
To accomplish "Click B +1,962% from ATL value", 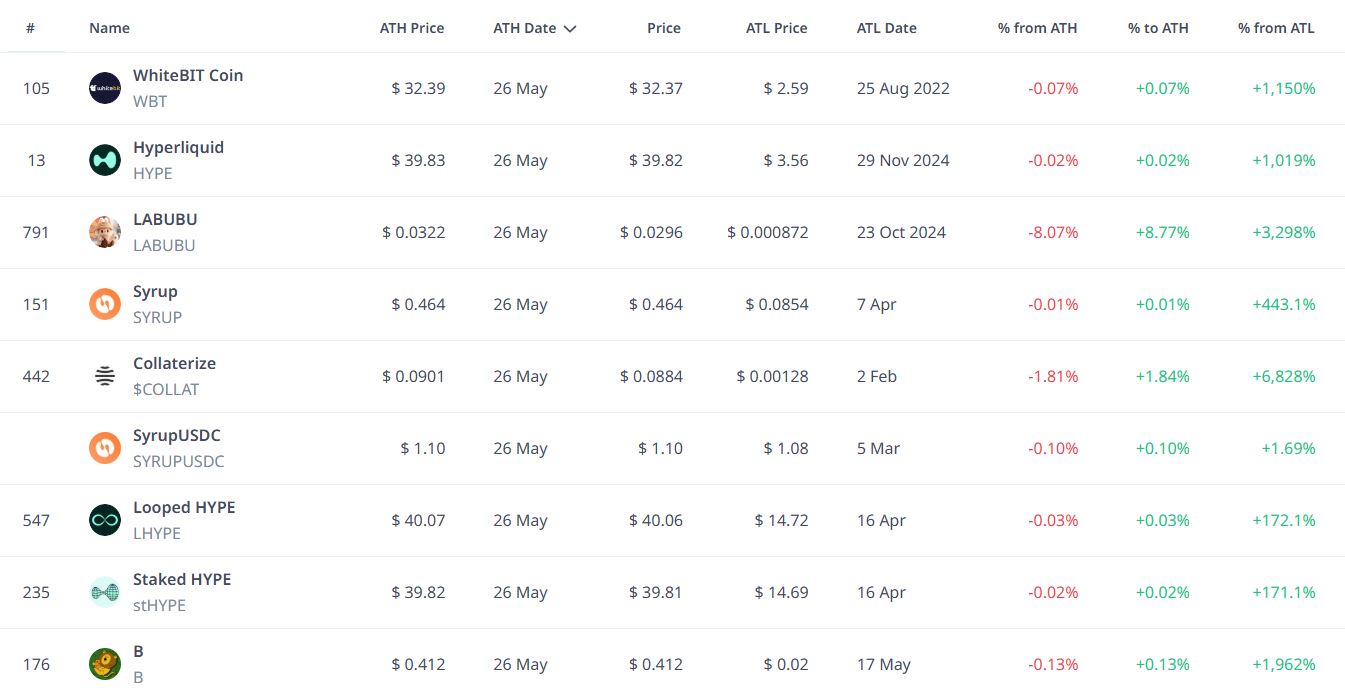I will (1284, 664).
